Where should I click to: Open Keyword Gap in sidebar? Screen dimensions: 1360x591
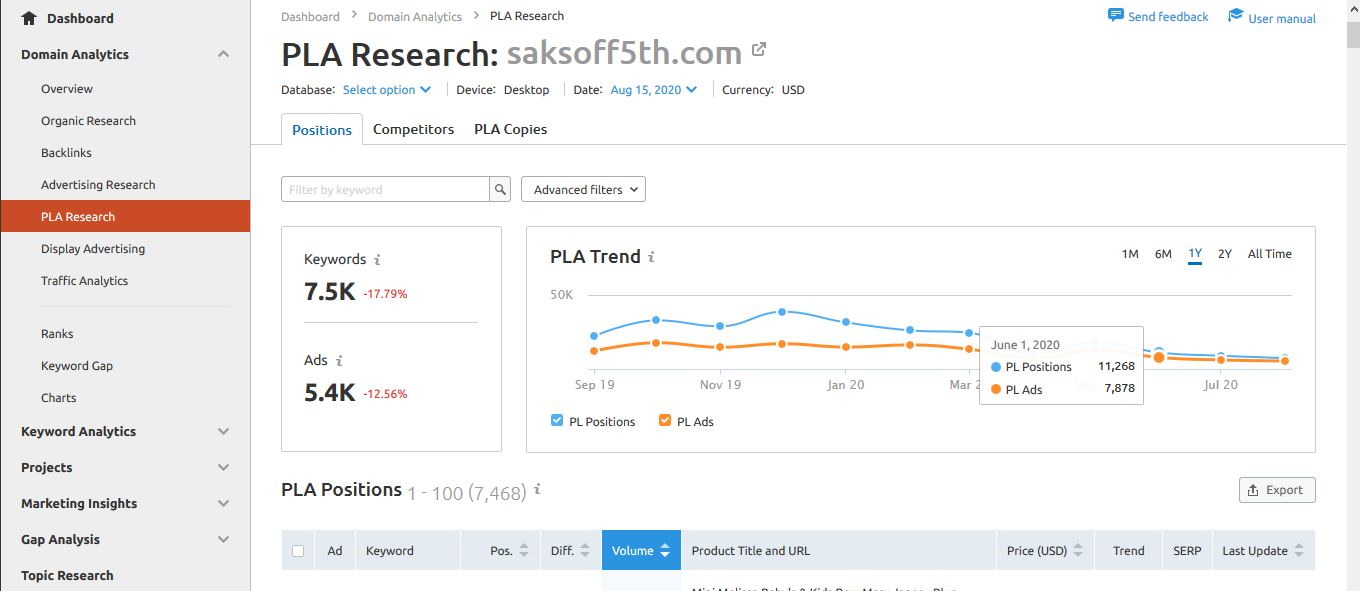(77, 366)
